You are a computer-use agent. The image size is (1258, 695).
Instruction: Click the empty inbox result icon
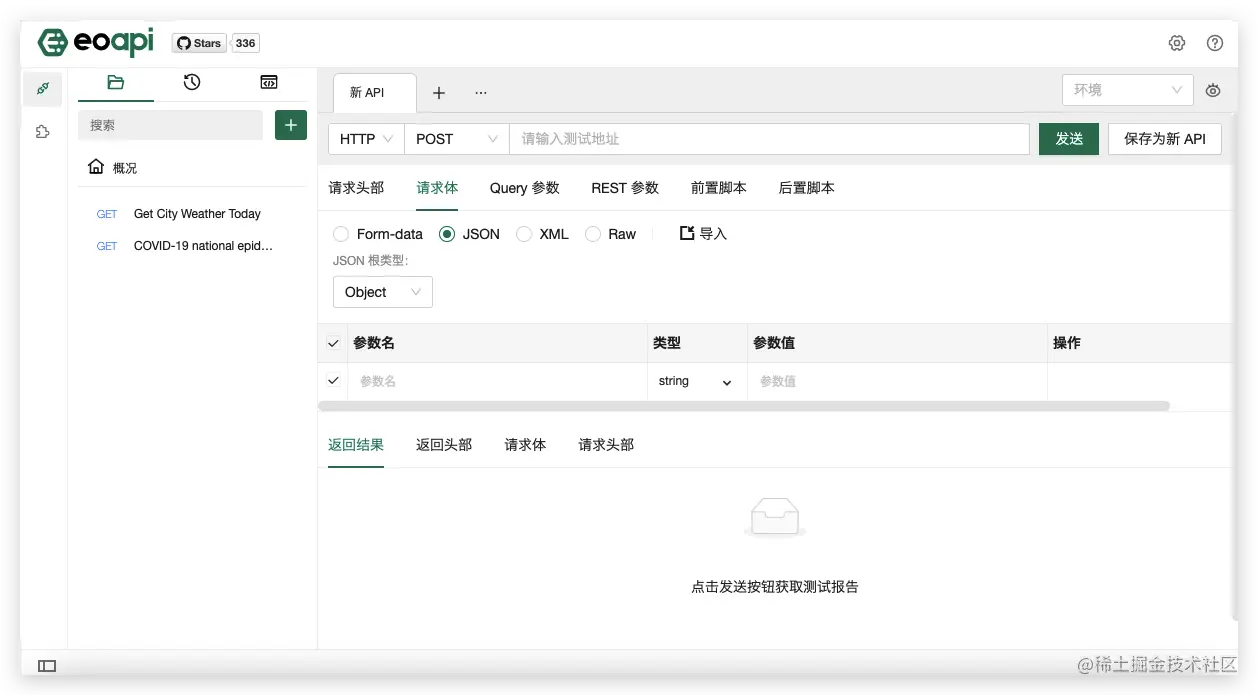coord(775,518)
